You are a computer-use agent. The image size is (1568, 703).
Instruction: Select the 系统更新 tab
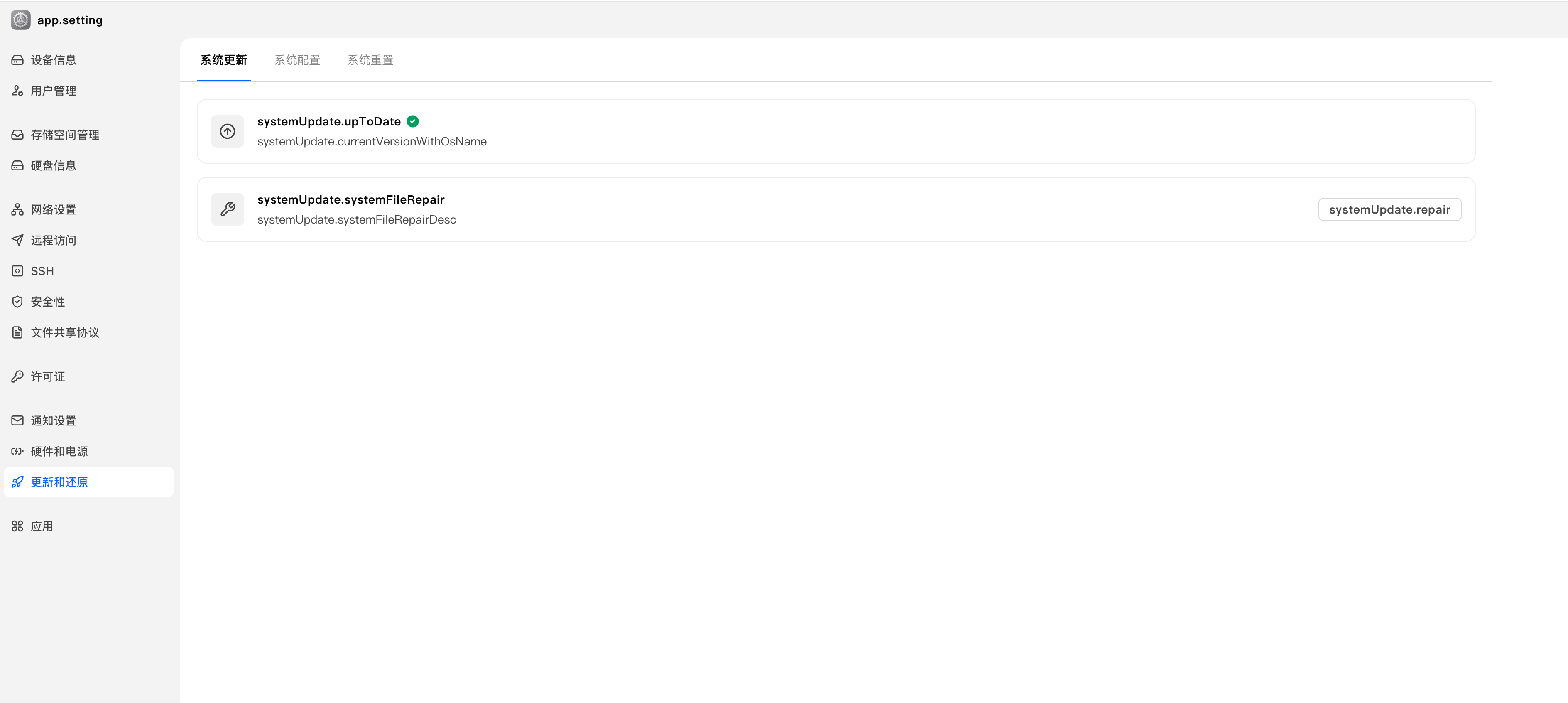224,60
